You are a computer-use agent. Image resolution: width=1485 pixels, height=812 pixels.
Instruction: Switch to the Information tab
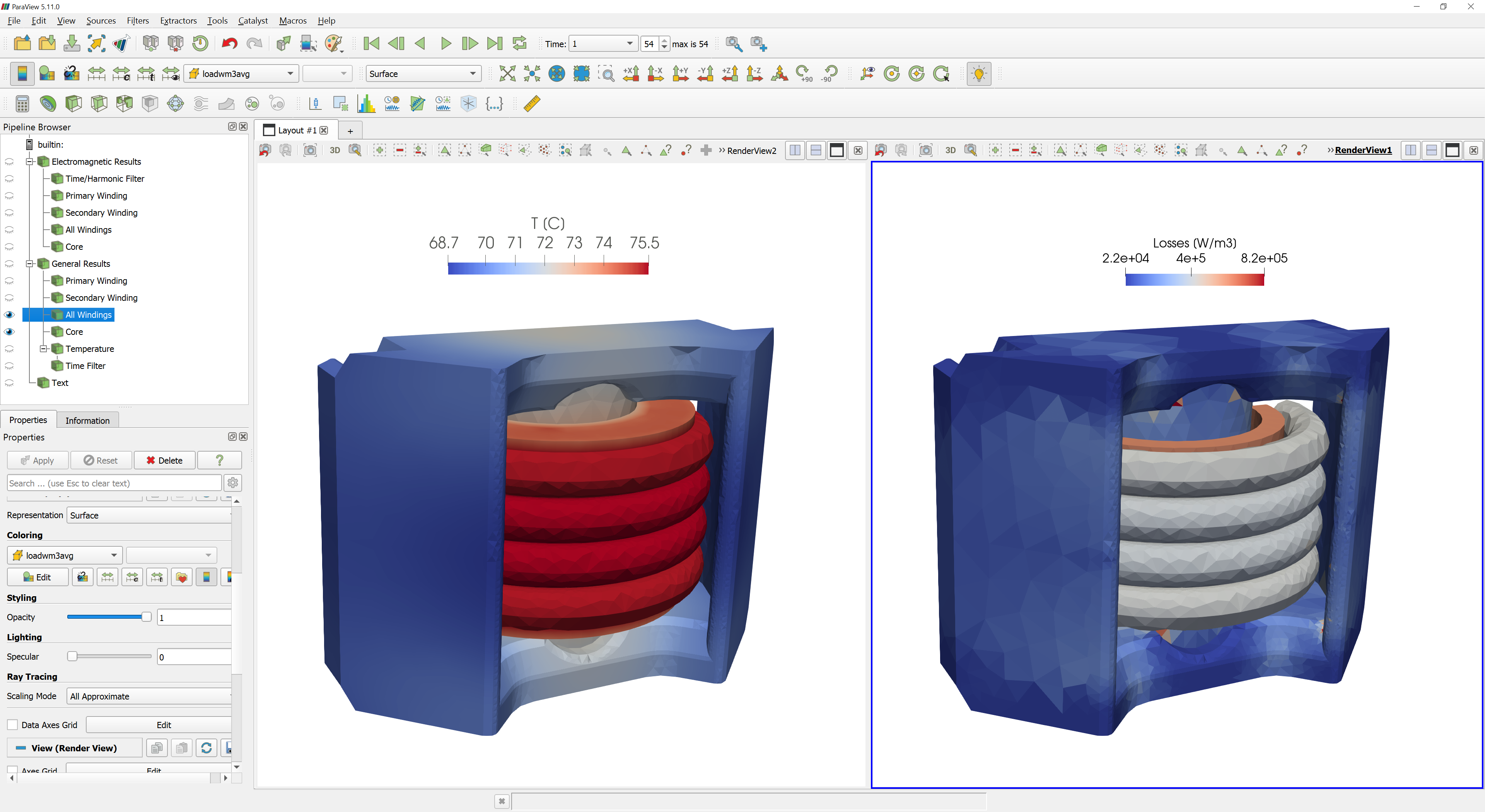point(87,421)
